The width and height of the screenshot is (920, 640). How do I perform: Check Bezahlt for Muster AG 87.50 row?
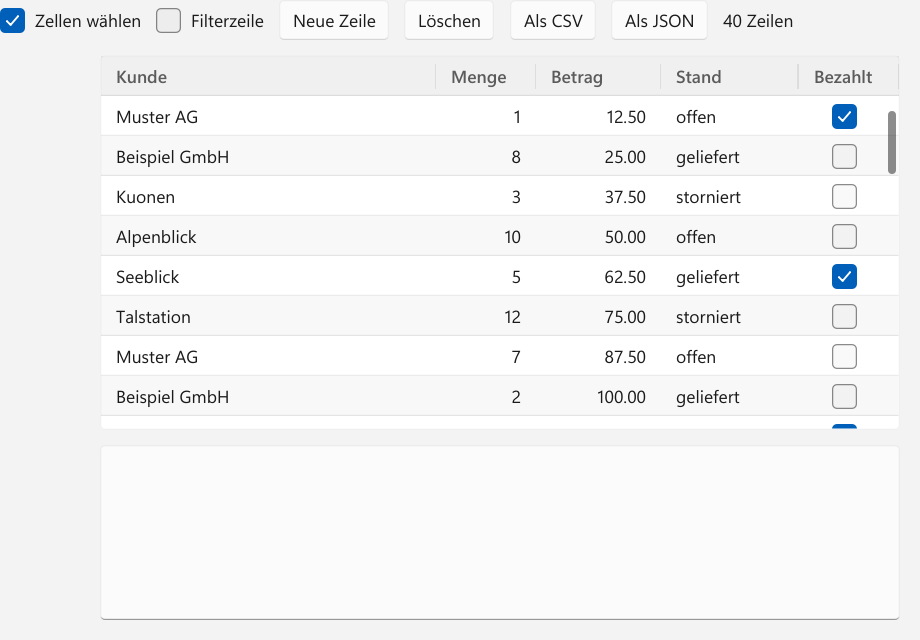point(844,357)
